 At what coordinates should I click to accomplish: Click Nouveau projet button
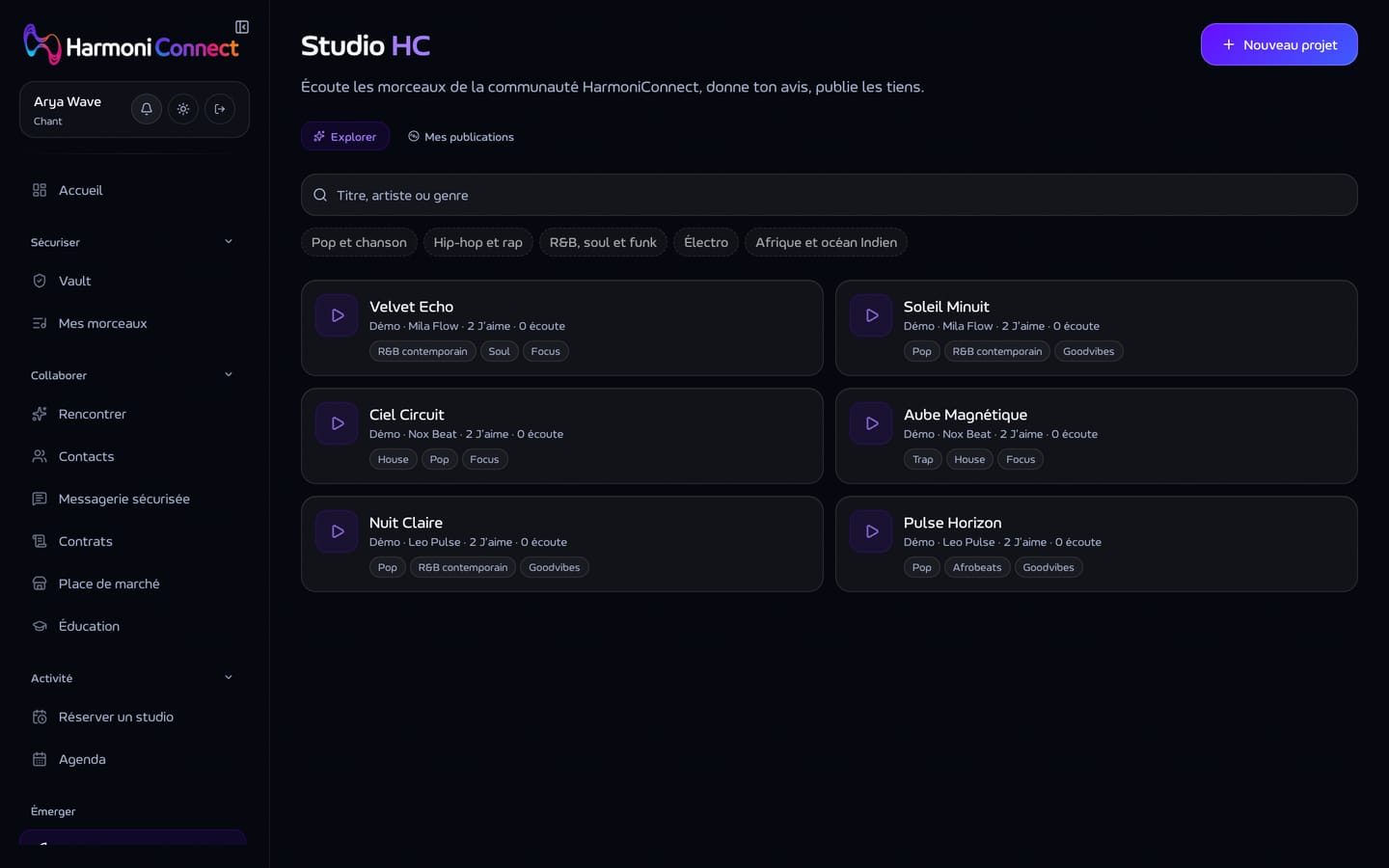[x=1279, y=44]
